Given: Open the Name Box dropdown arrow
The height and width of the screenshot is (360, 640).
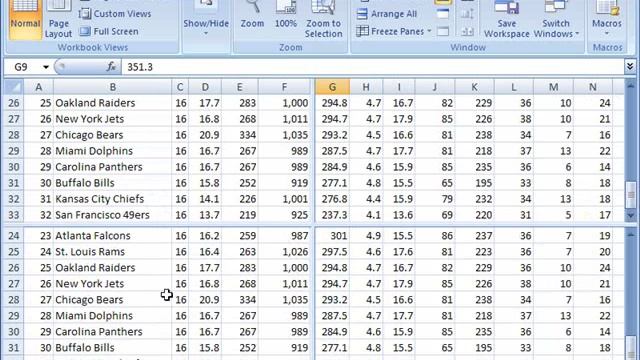Looking at the screenshot, I should (46, 67).
